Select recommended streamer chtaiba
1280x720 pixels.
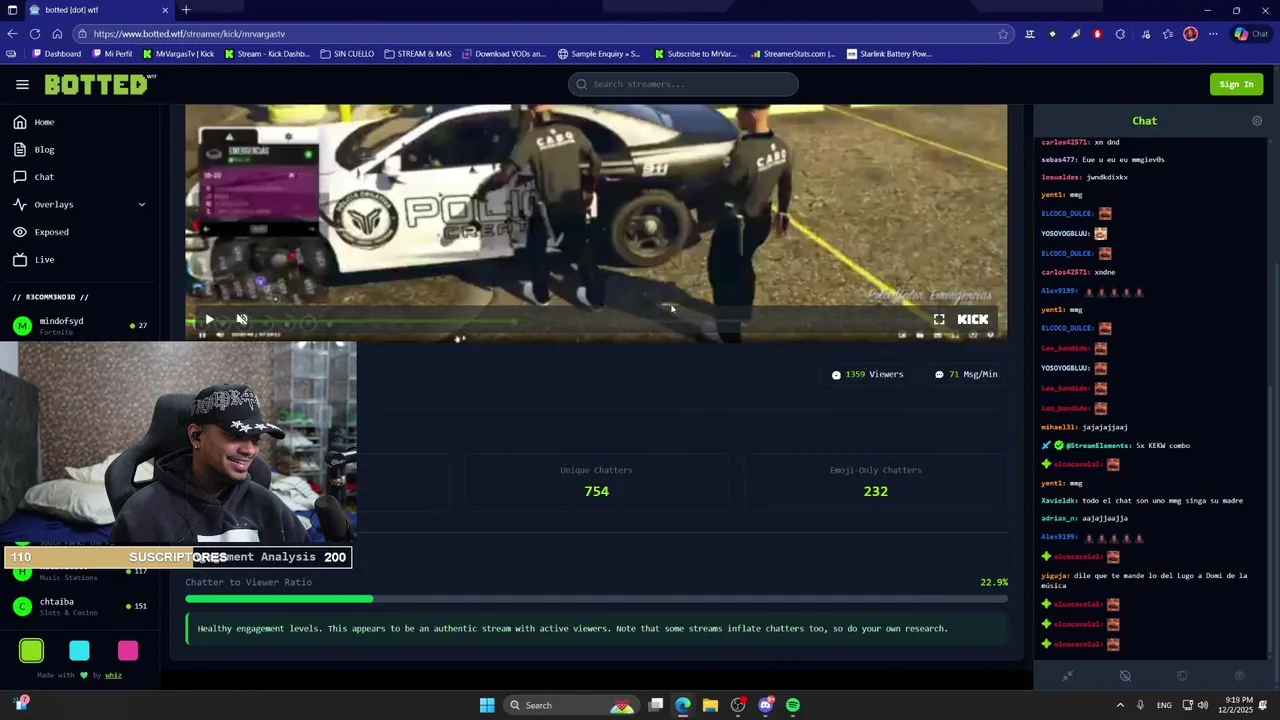(x=80, y=606)
